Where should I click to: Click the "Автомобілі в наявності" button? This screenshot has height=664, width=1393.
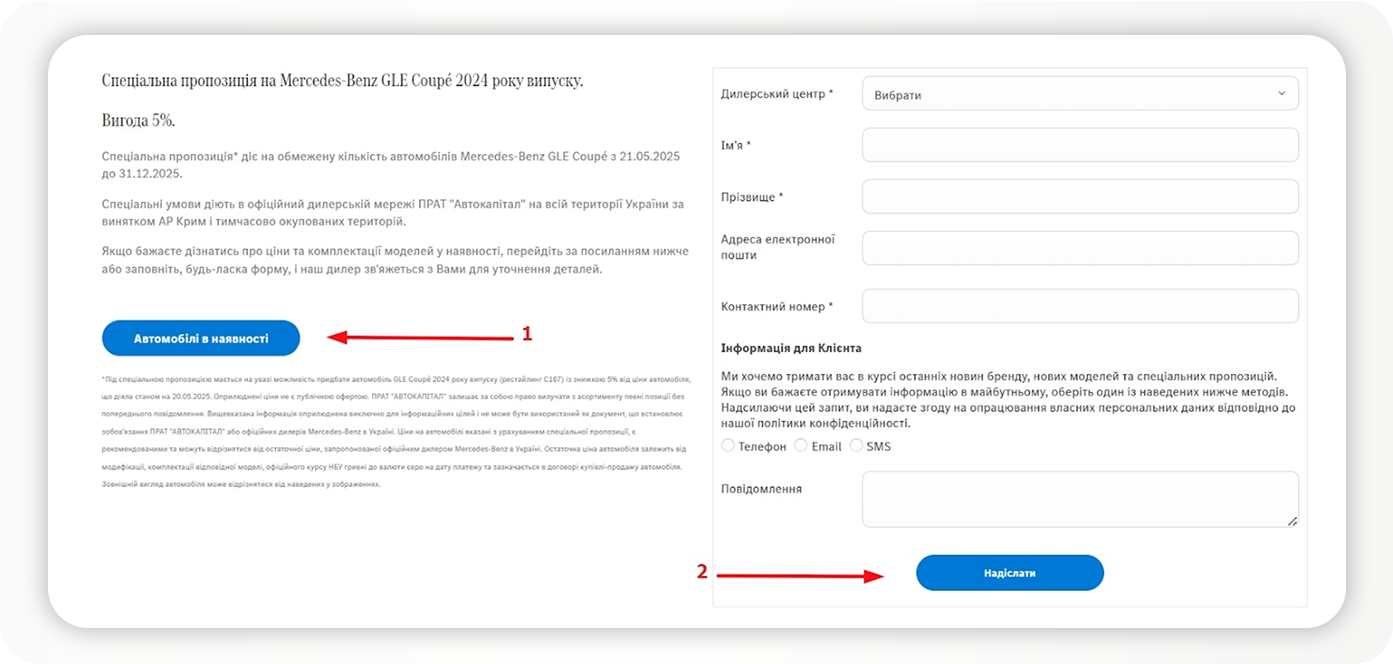tap(201, 339)
